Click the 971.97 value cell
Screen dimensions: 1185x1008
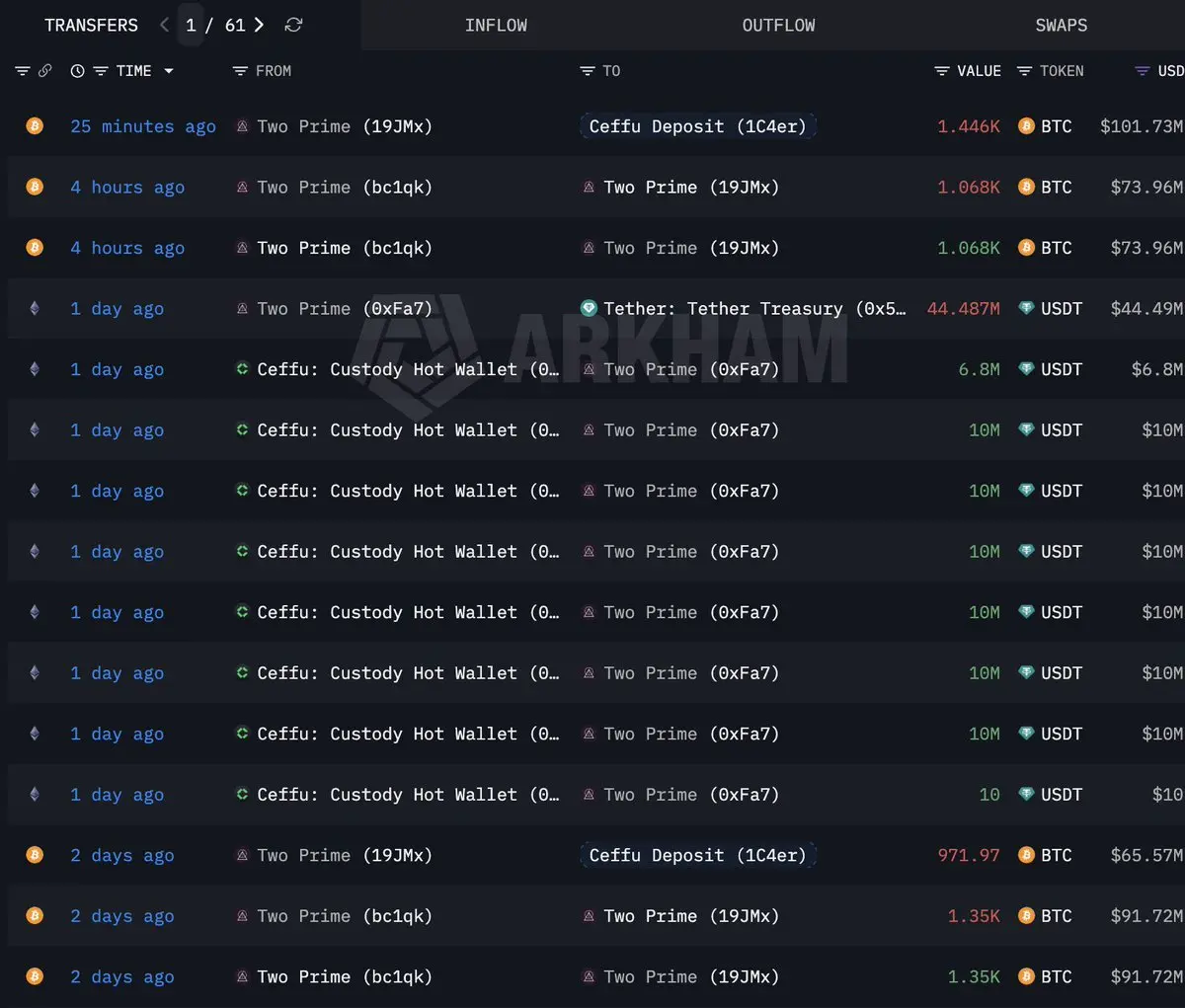[x=969, y=855]
